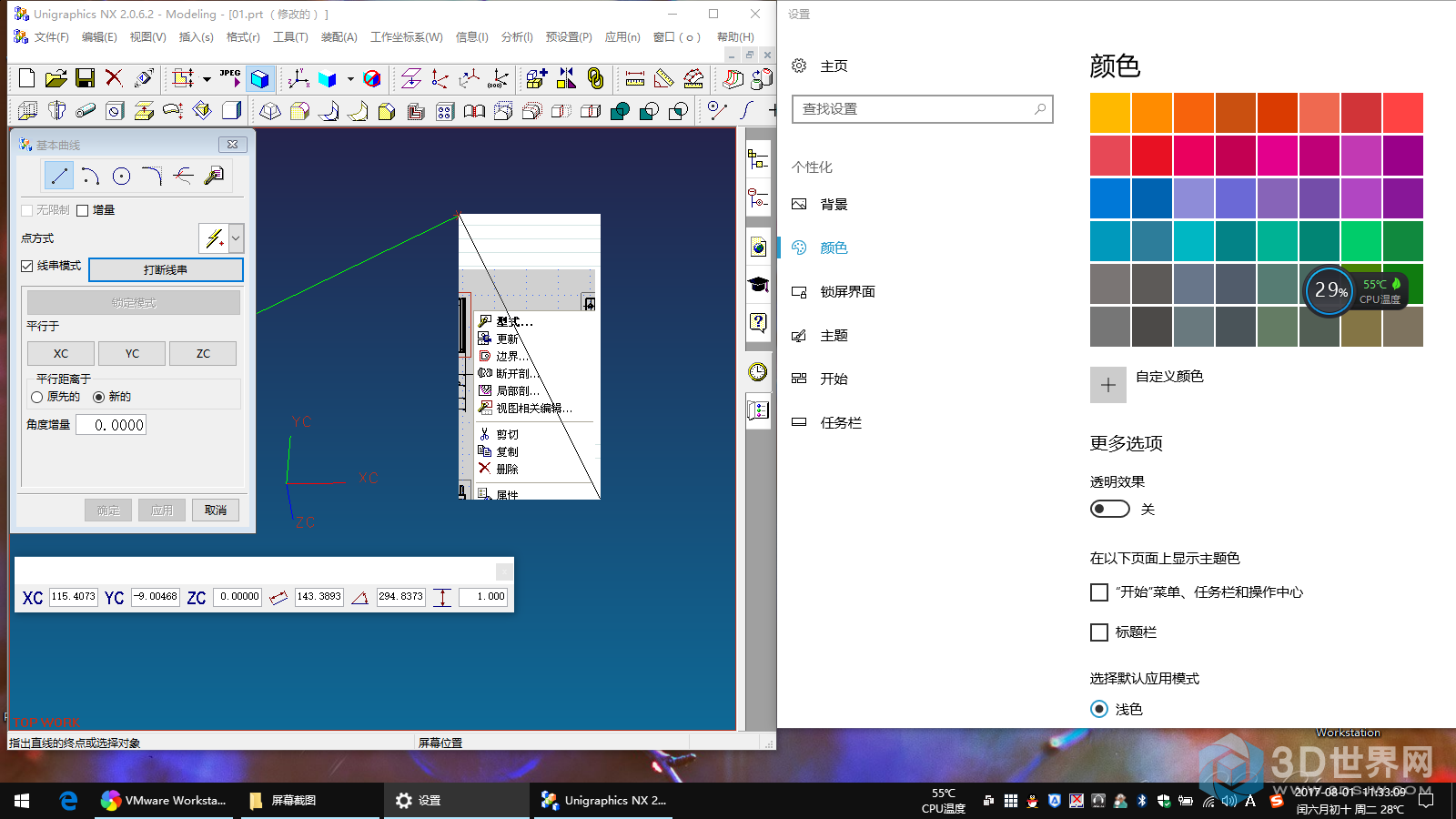The height and width of the screenshot is (819, 1456).
Task: Open the 帮助(H) menu
Action: tap(735, 37)
